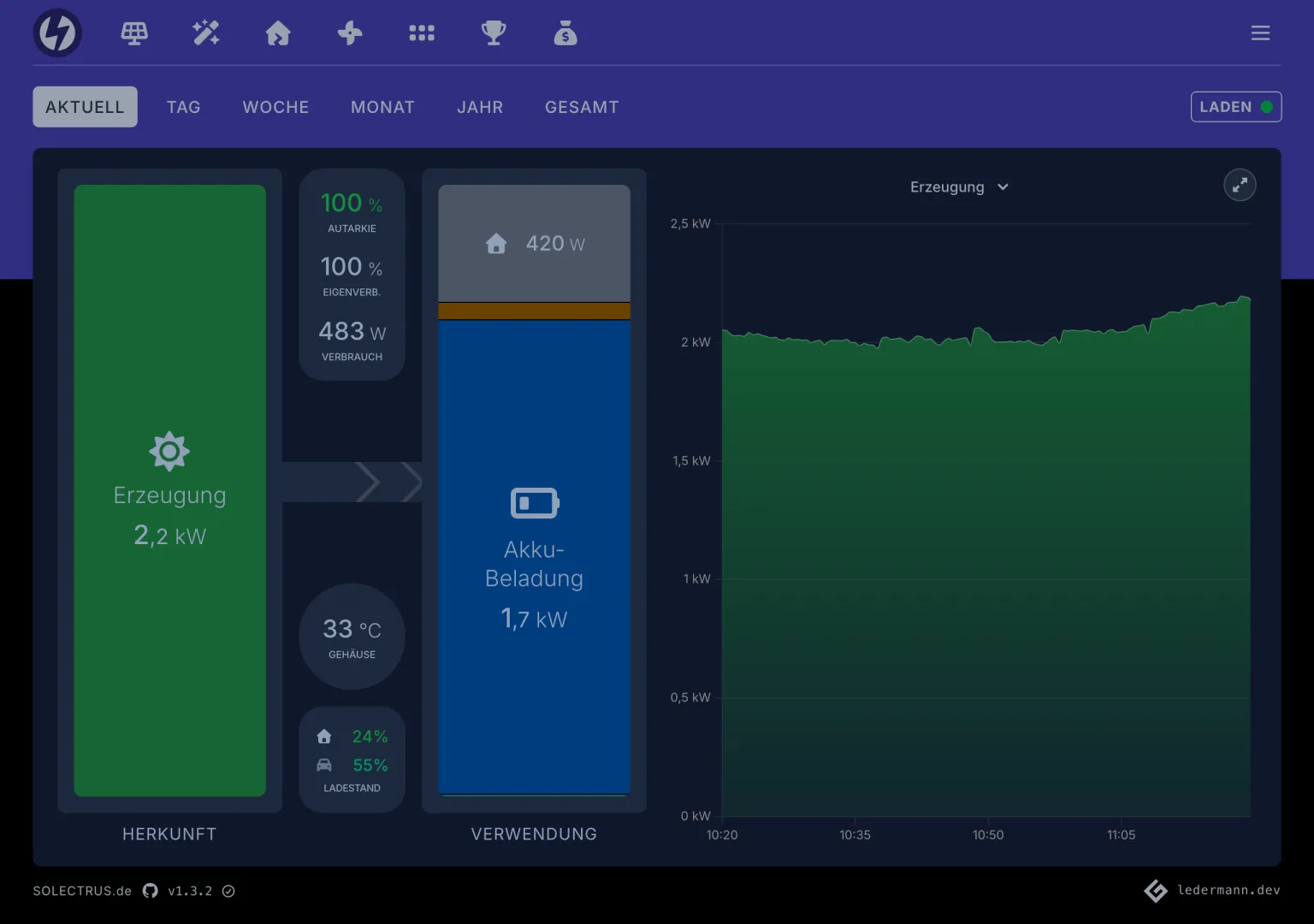
Task: Click the car icon in Ladestand
Action: [324, 765]
